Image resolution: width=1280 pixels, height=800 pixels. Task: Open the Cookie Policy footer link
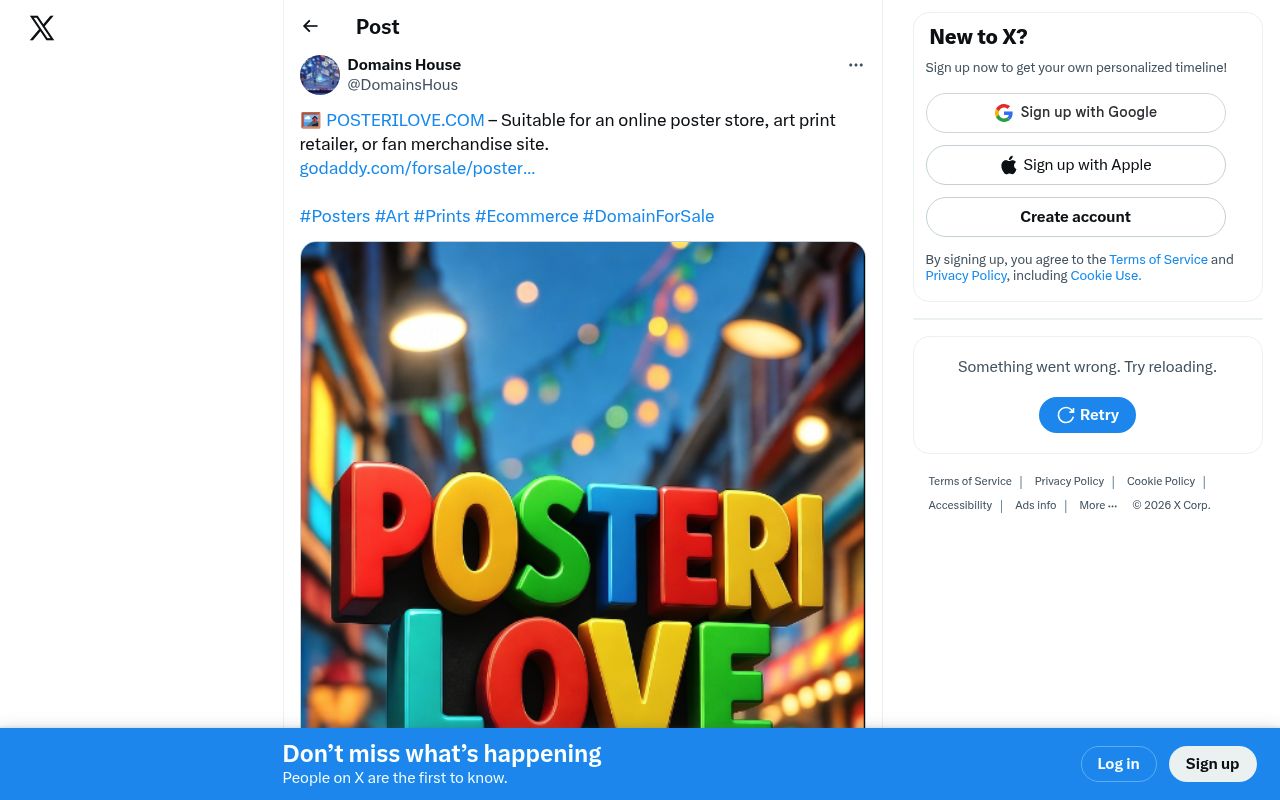[1161, 481]
